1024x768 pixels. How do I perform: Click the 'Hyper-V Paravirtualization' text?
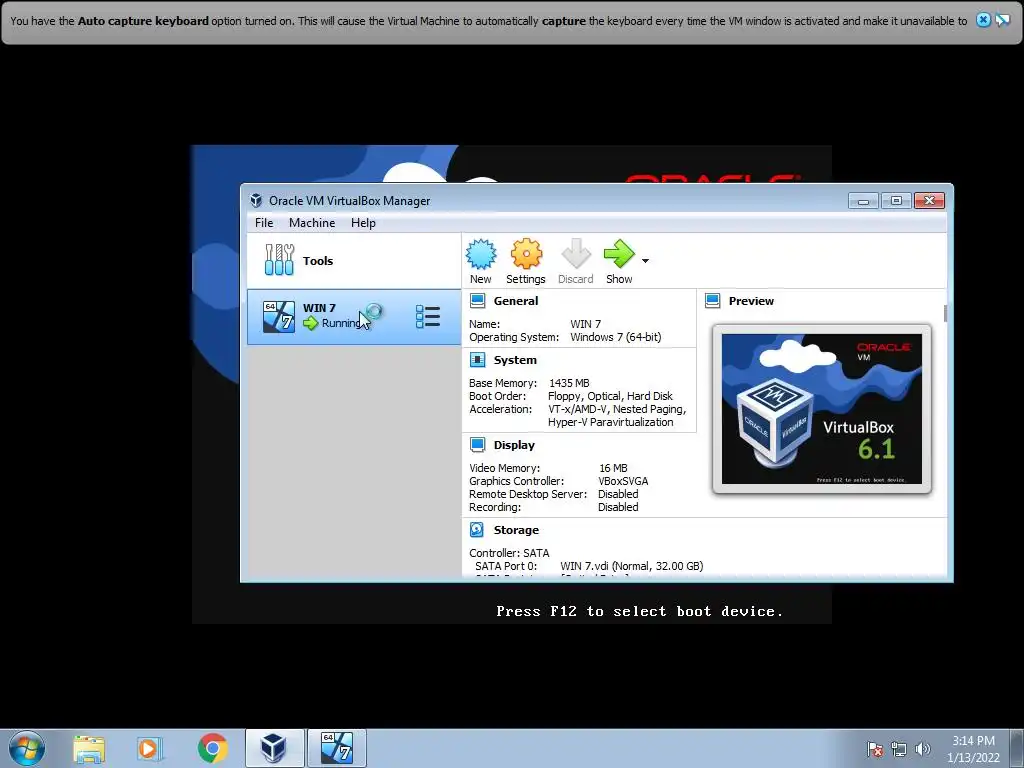tap(611, 422)
